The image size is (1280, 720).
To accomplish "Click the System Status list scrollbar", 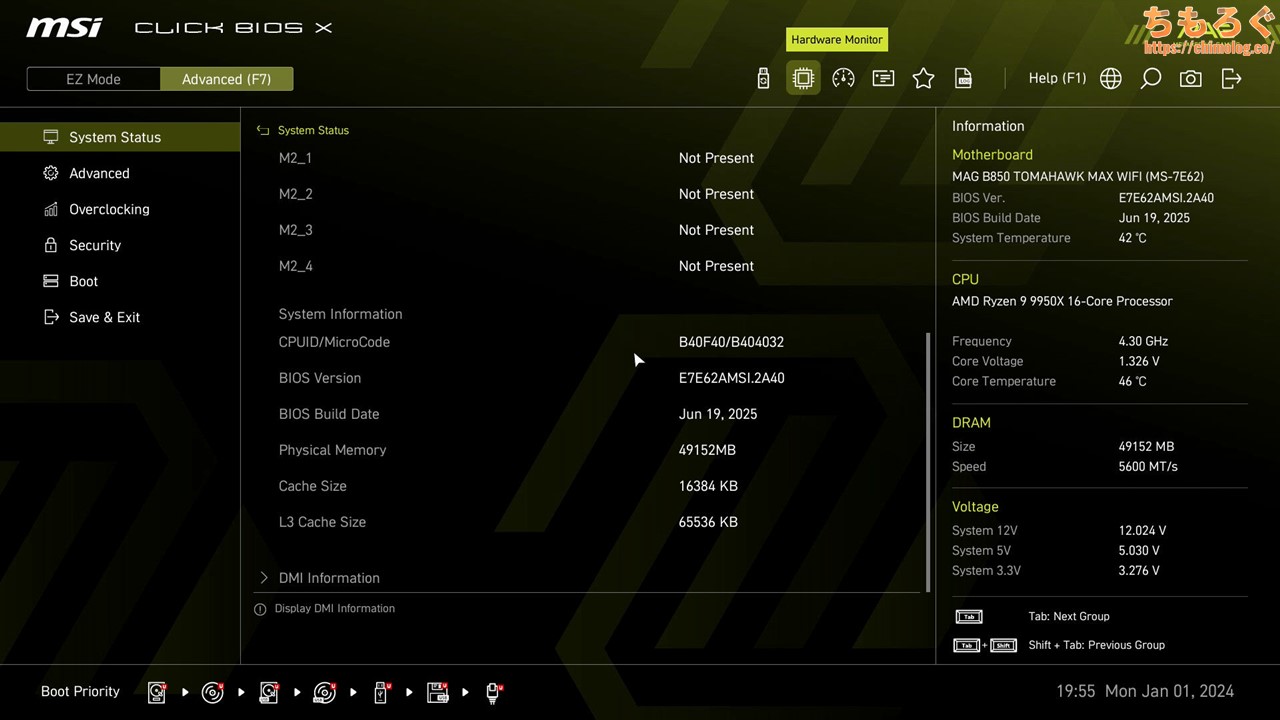I will point(928,460).
